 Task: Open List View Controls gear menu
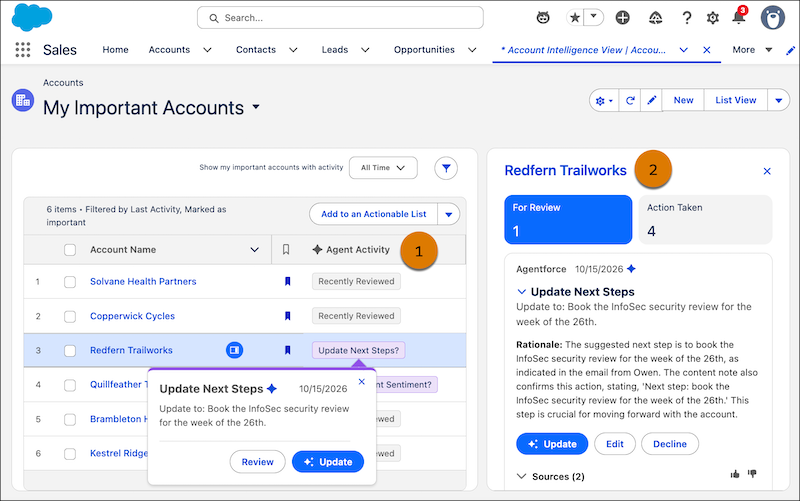604,101
